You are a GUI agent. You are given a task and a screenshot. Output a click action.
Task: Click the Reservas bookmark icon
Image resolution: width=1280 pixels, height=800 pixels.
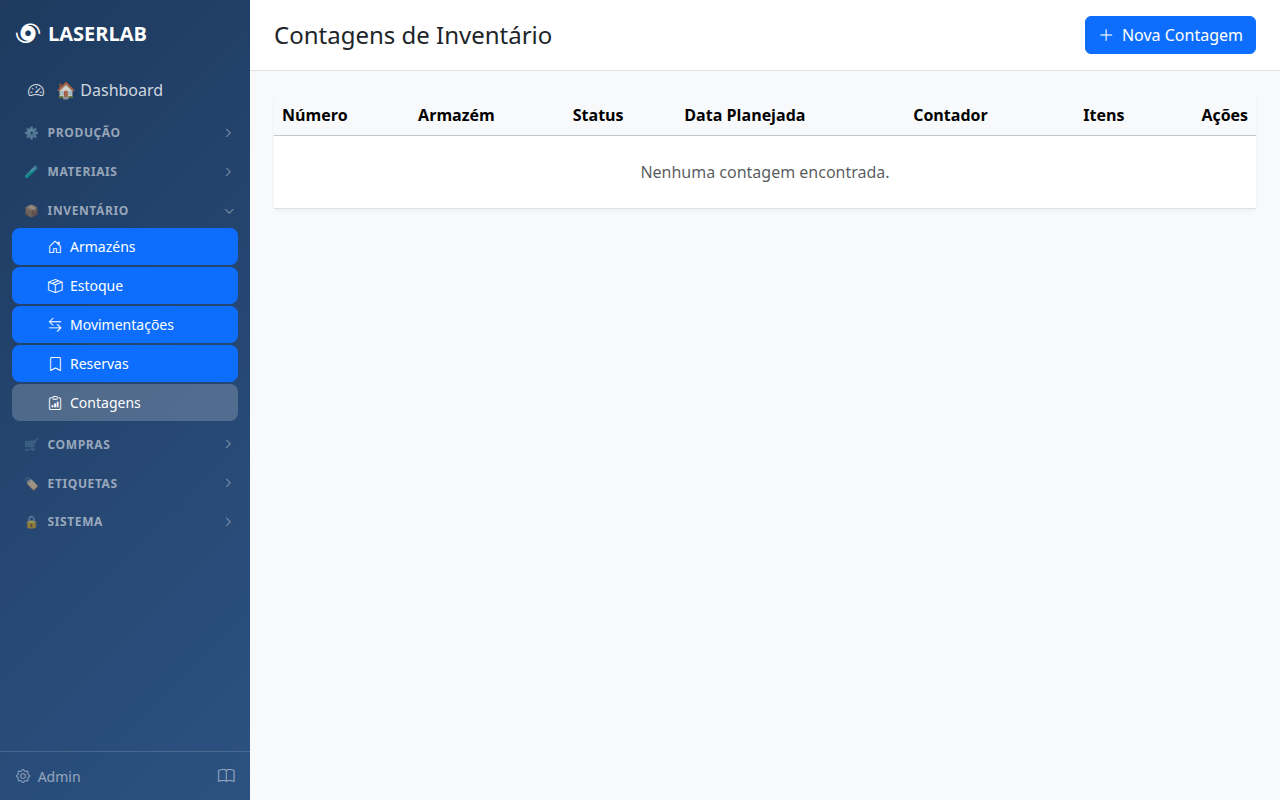[x=55, y=363]
